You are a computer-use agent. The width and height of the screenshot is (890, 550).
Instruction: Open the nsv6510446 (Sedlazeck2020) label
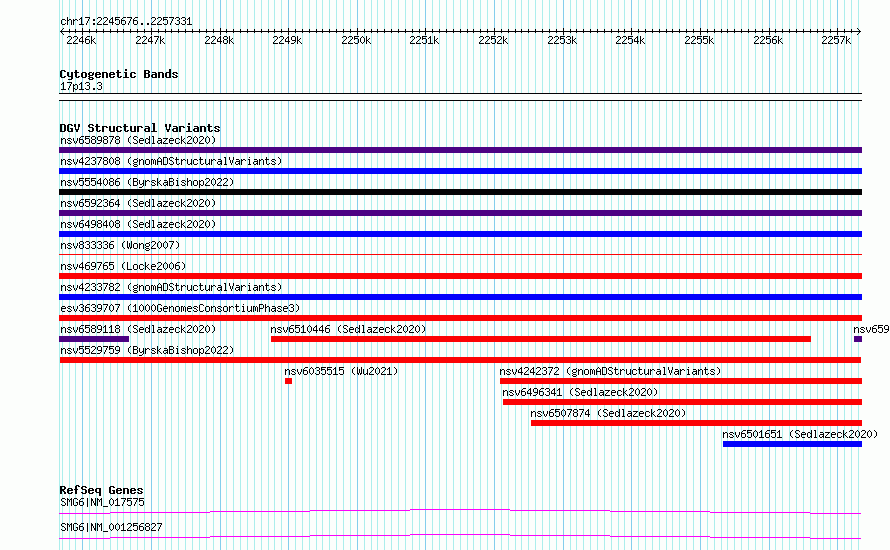[x=348, y=329]
